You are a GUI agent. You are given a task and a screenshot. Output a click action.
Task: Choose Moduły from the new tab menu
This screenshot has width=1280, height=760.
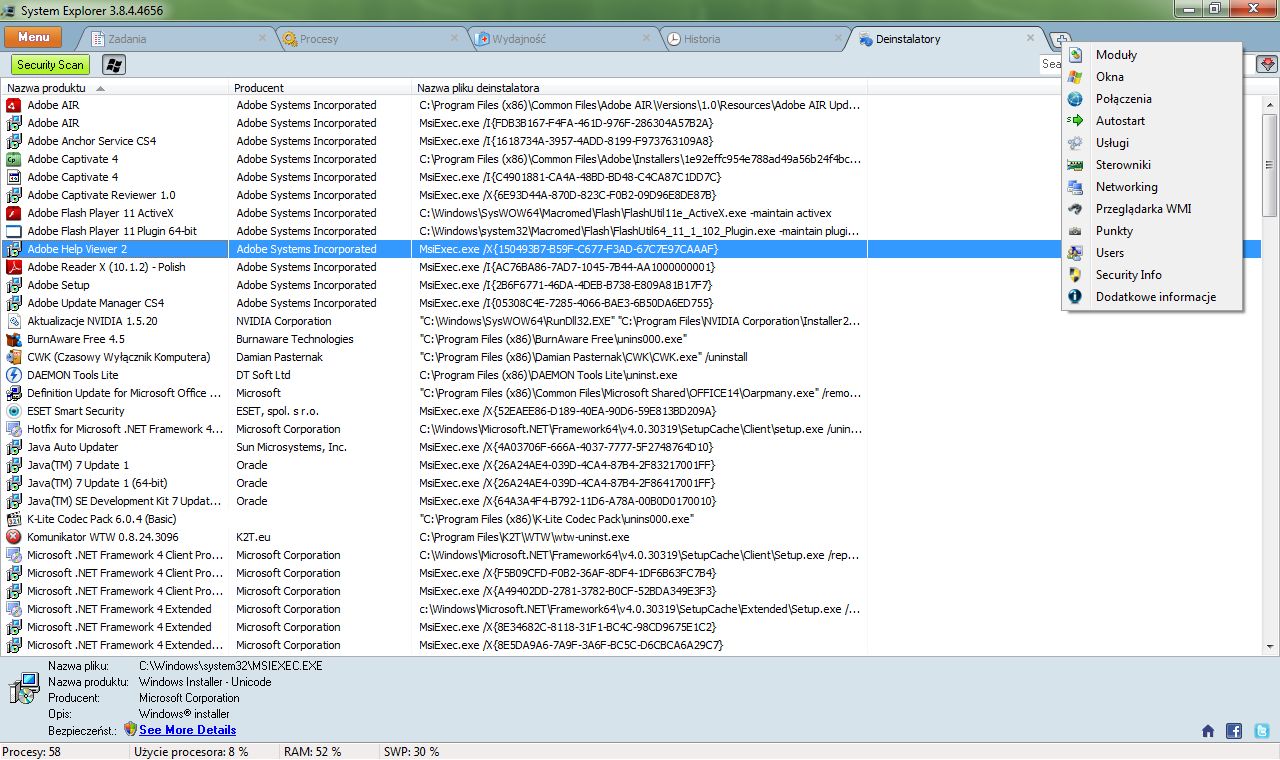tap(1152, 55)
